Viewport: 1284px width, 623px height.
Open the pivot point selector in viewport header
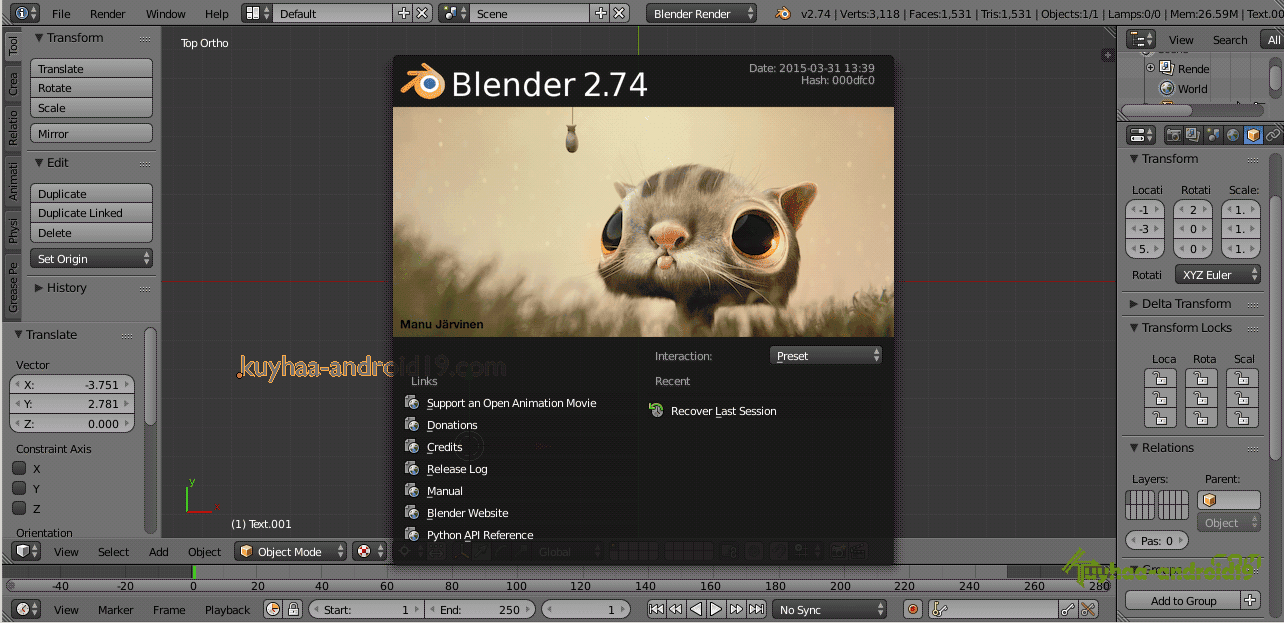[370, 551]
